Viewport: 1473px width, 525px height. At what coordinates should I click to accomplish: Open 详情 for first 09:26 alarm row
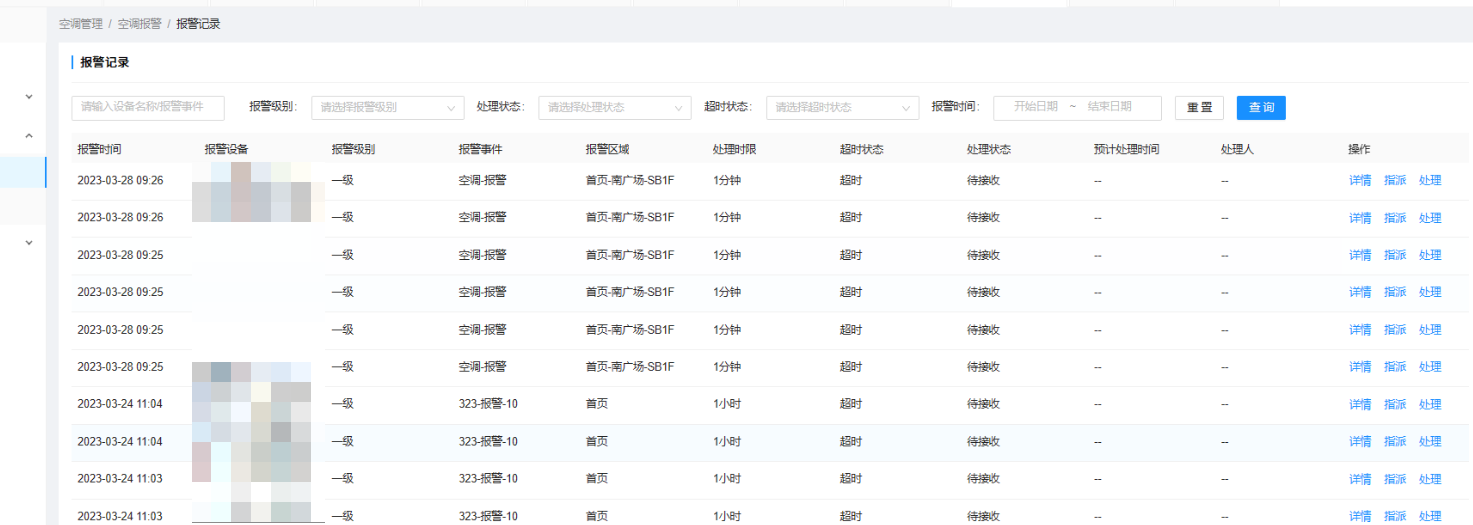pyautogui.click(x=1360, y=180)
